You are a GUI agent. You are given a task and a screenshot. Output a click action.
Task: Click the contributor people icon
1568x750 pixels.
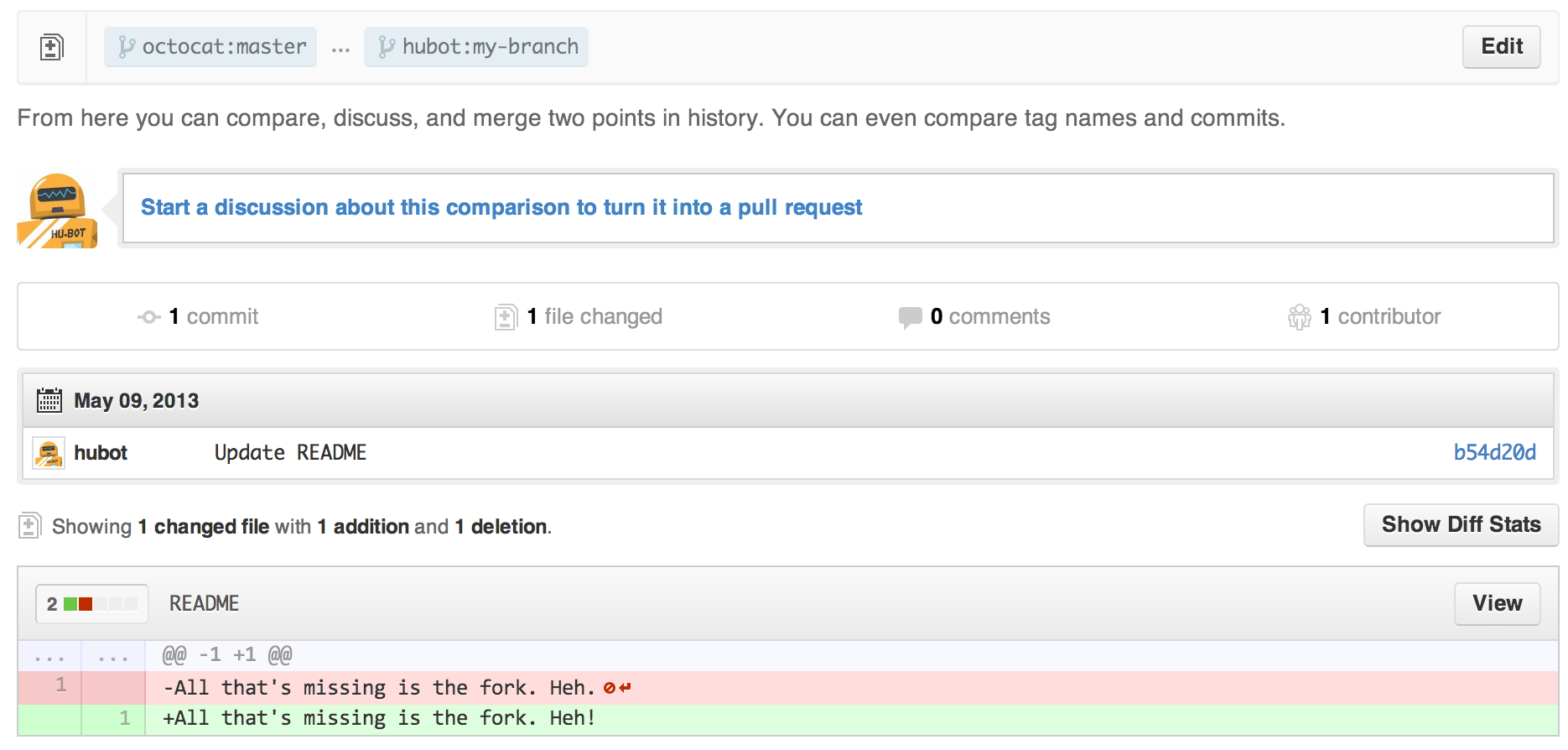(1299, 317)
